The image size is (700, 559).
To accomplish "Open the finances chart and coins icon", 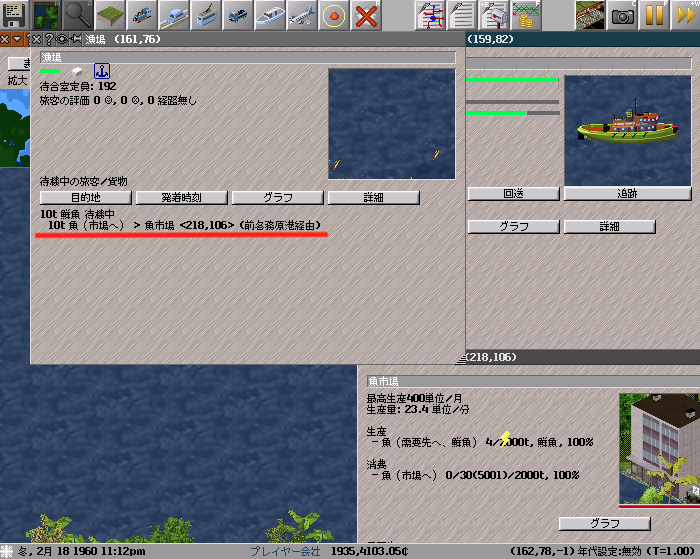I will click(526, 15).
